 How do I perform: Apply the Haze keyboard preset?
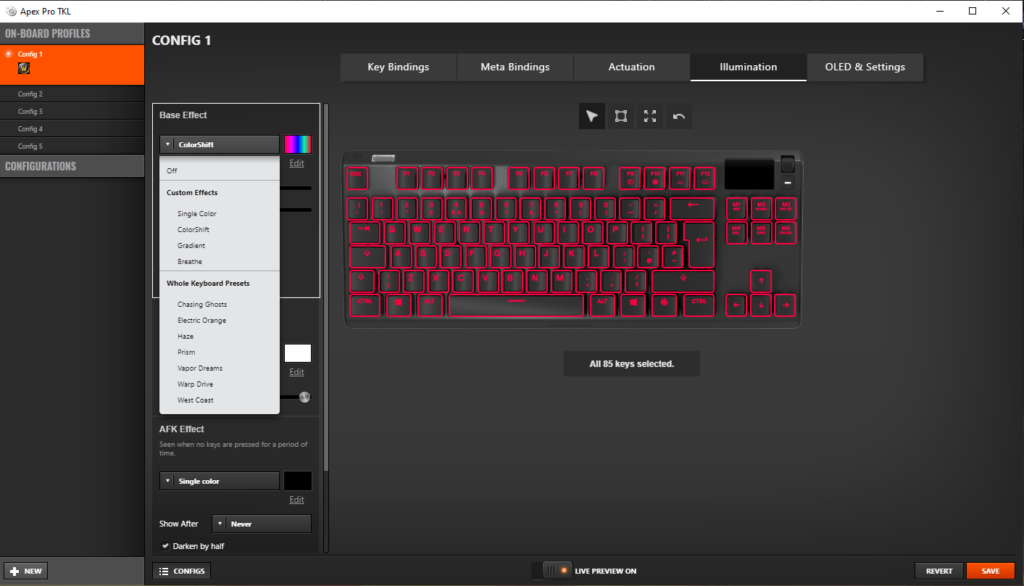(x=219, y=336)
